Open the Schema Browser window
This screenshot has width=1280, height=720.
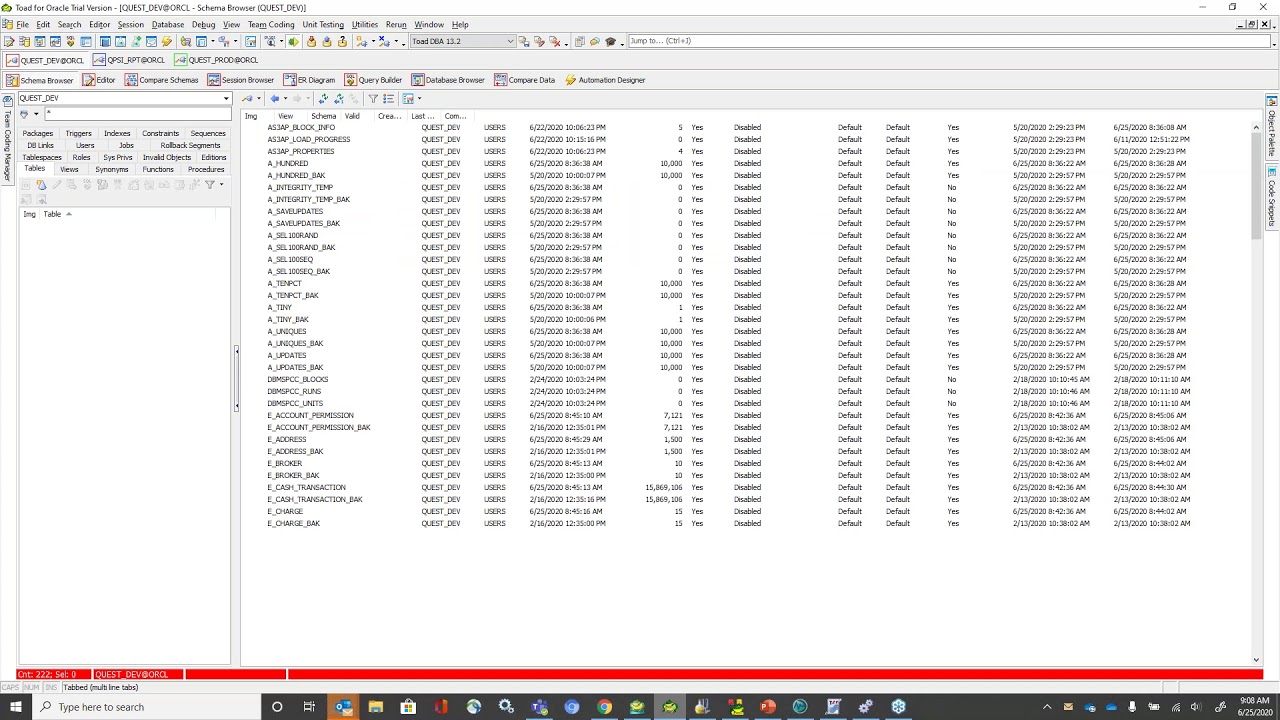point(39,80)
